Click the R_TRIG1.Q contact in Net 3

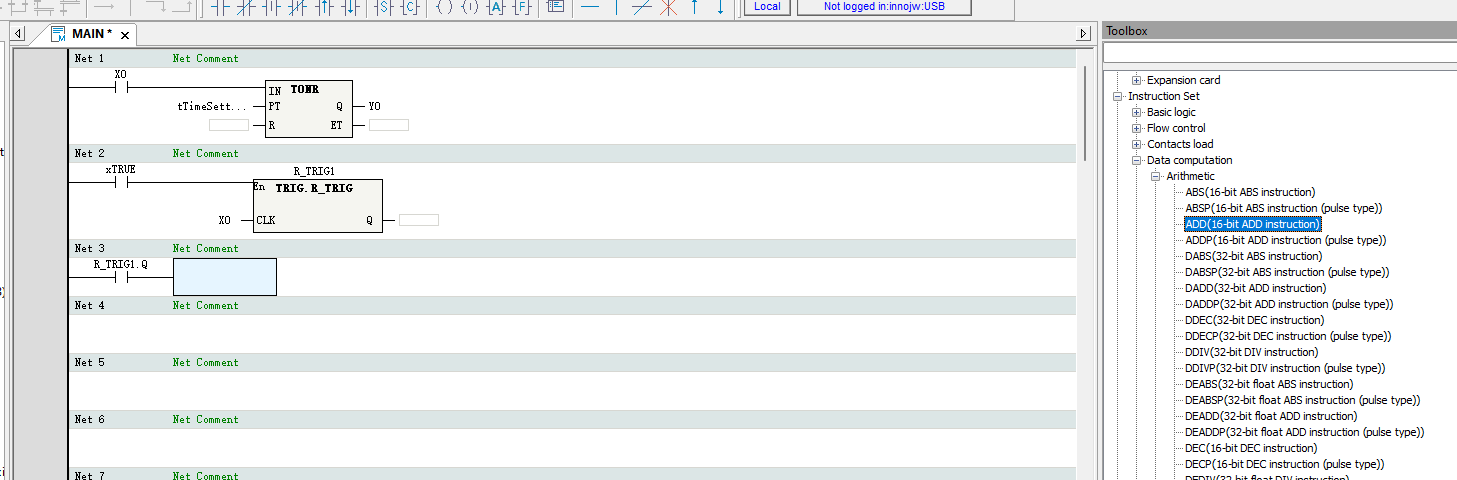click(x=121, y=277)
